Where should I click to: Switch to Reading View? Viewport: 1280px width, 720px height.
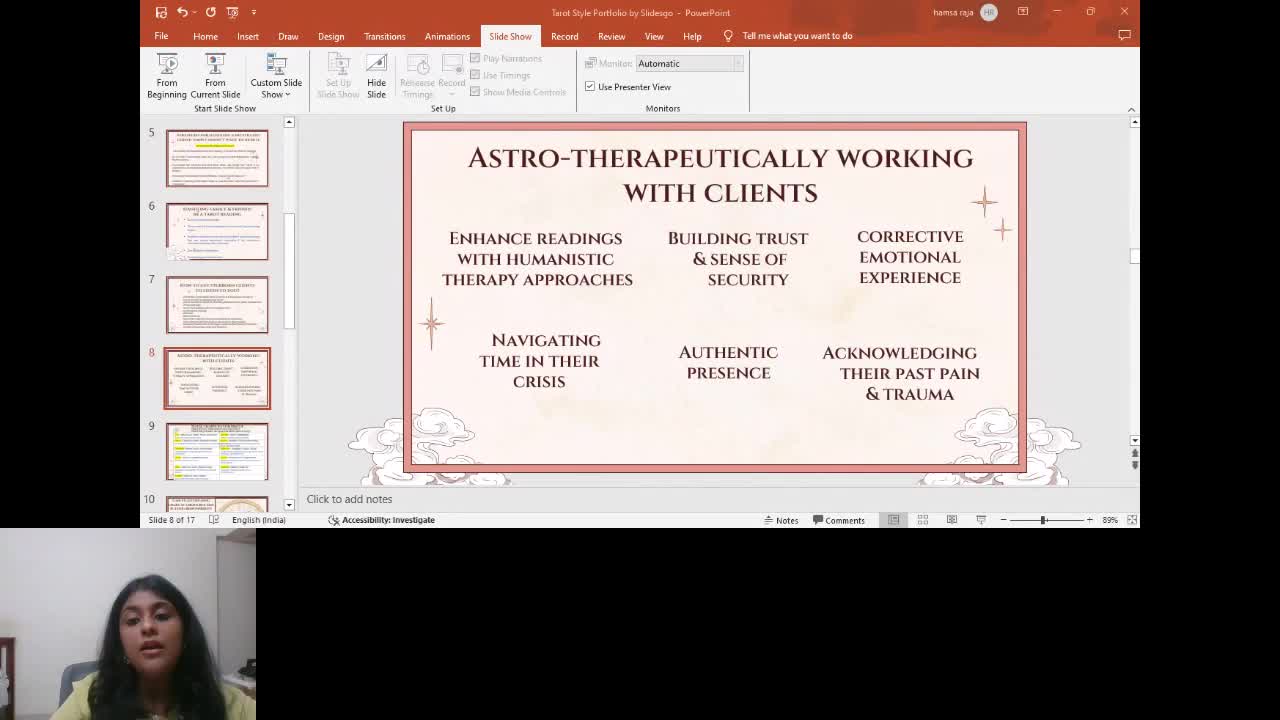pyautogui.click(x=952, y=520)
